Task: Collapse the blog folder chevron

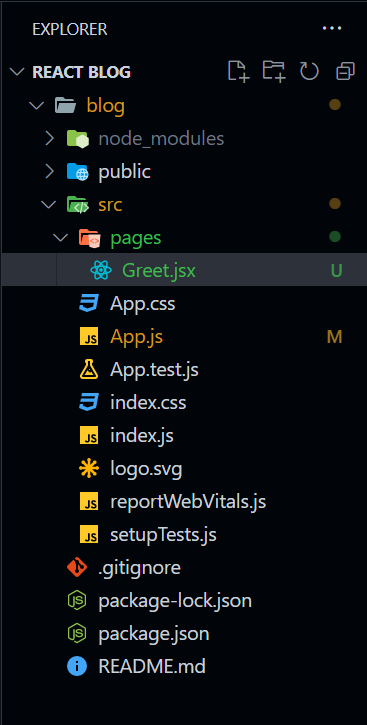Action: pos(36,106)
